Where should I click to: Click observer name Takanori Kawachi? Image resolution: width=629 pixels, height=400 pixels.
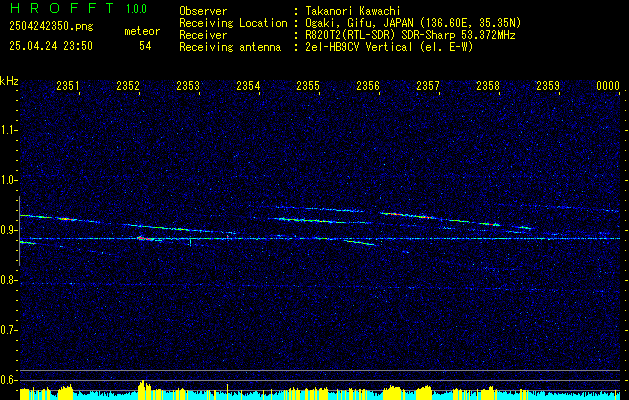[x=353, y=11]
